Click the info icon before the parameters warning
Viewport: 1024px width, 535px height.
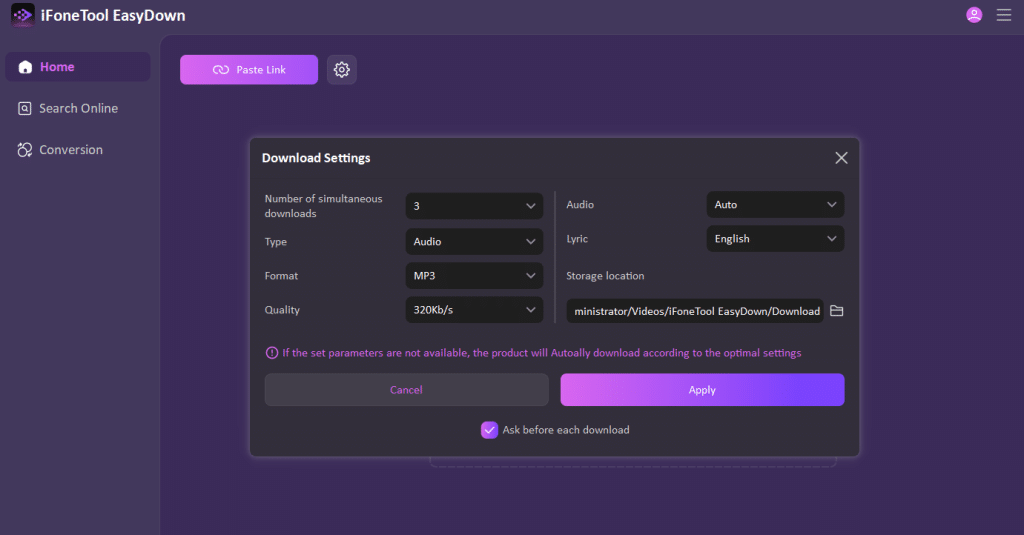point(271,353)
